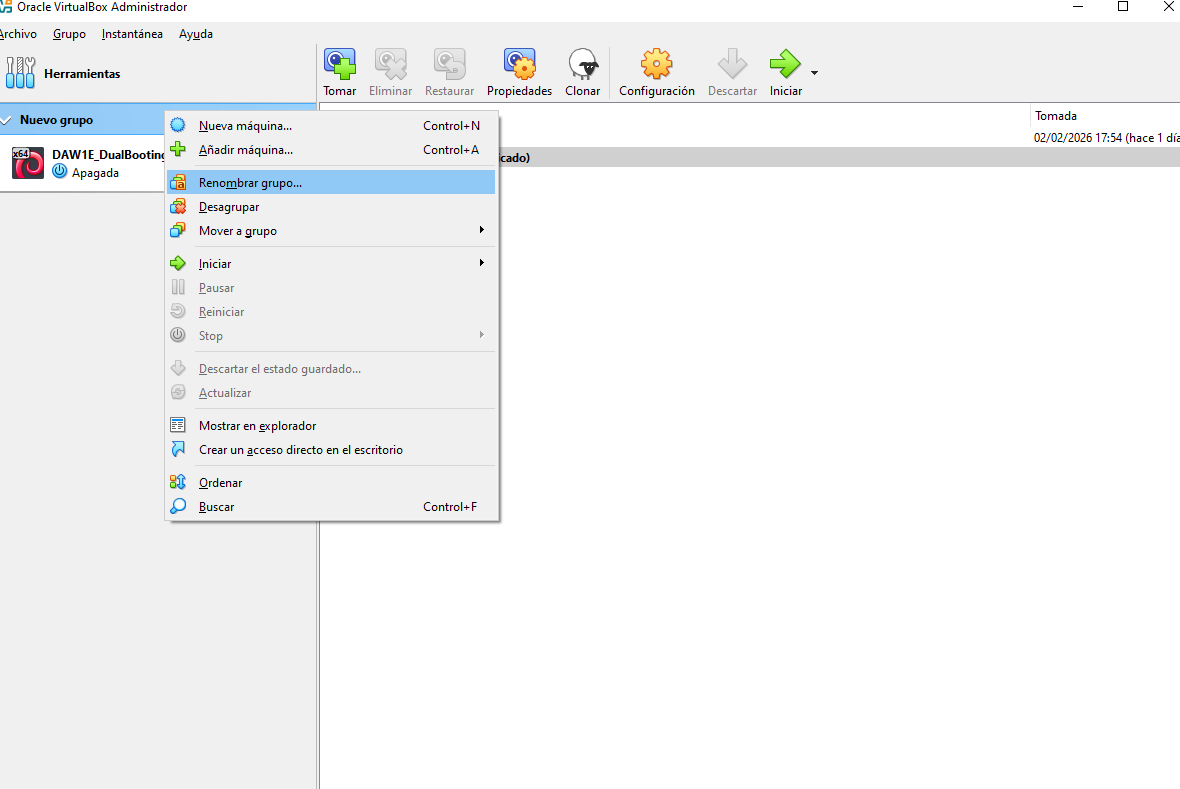The width and height of the screenshot is (1180, 789).
Task: Select Buscar from context menu
Action: (x=331, y=507)
